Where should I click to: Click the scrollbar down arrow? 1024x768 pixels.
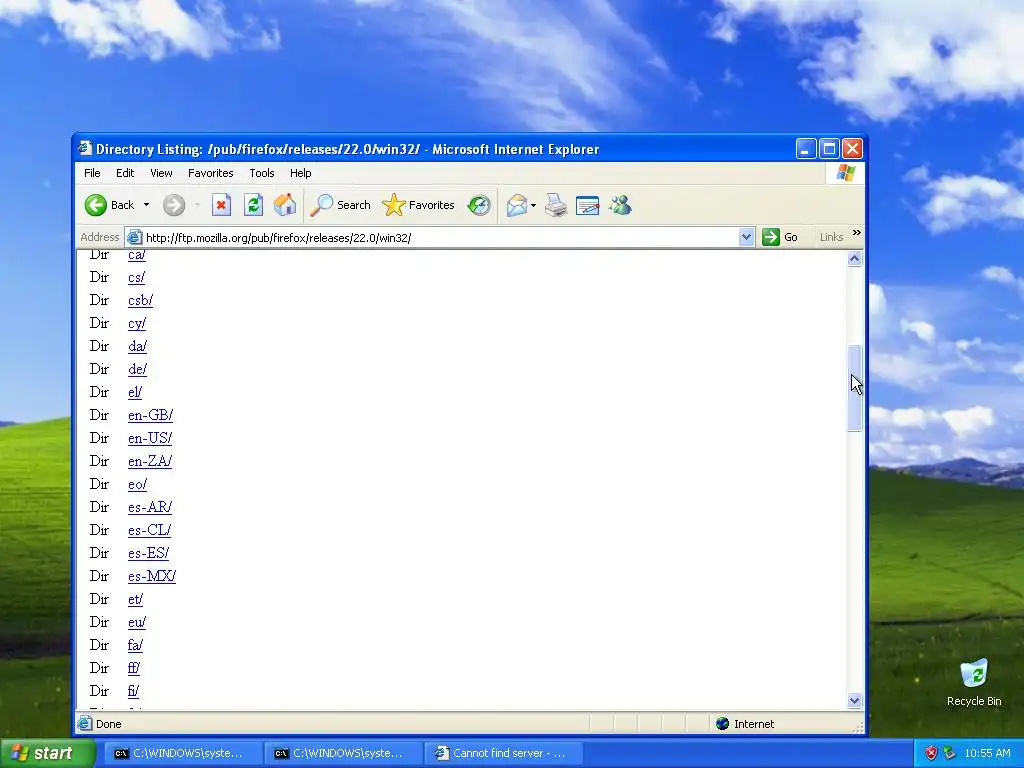[x=854, y=701]
